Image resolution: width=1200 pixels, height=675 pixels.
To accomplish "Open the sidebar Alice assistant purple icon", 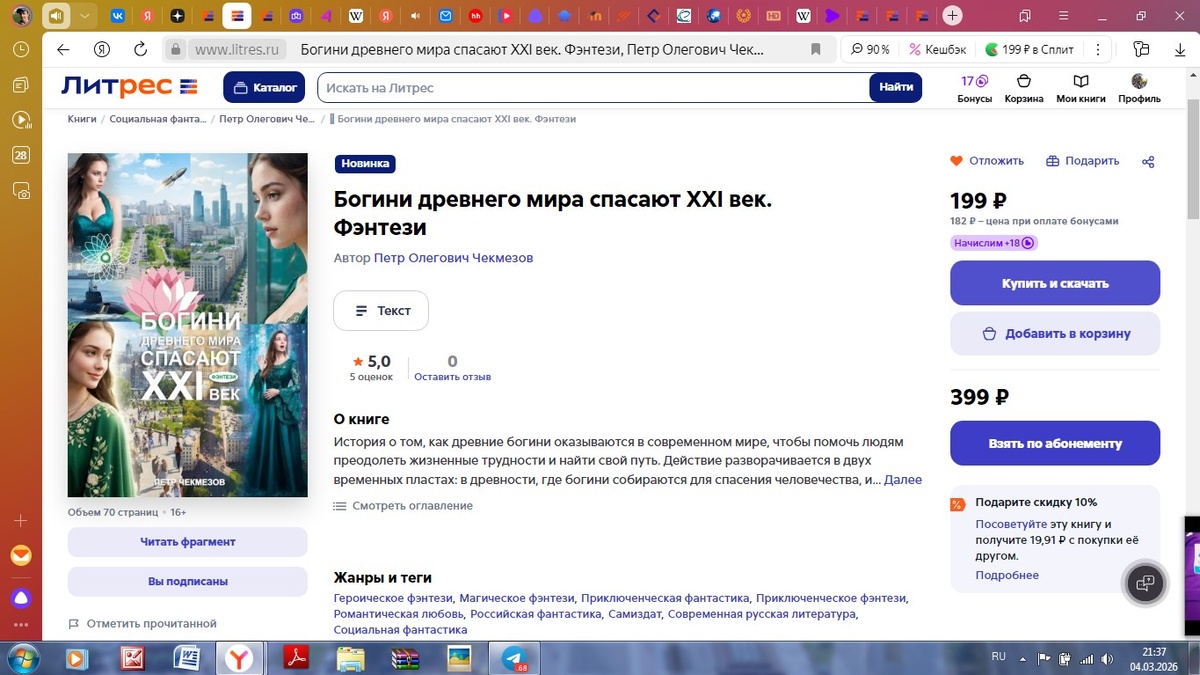I will (x=21, y=599).
